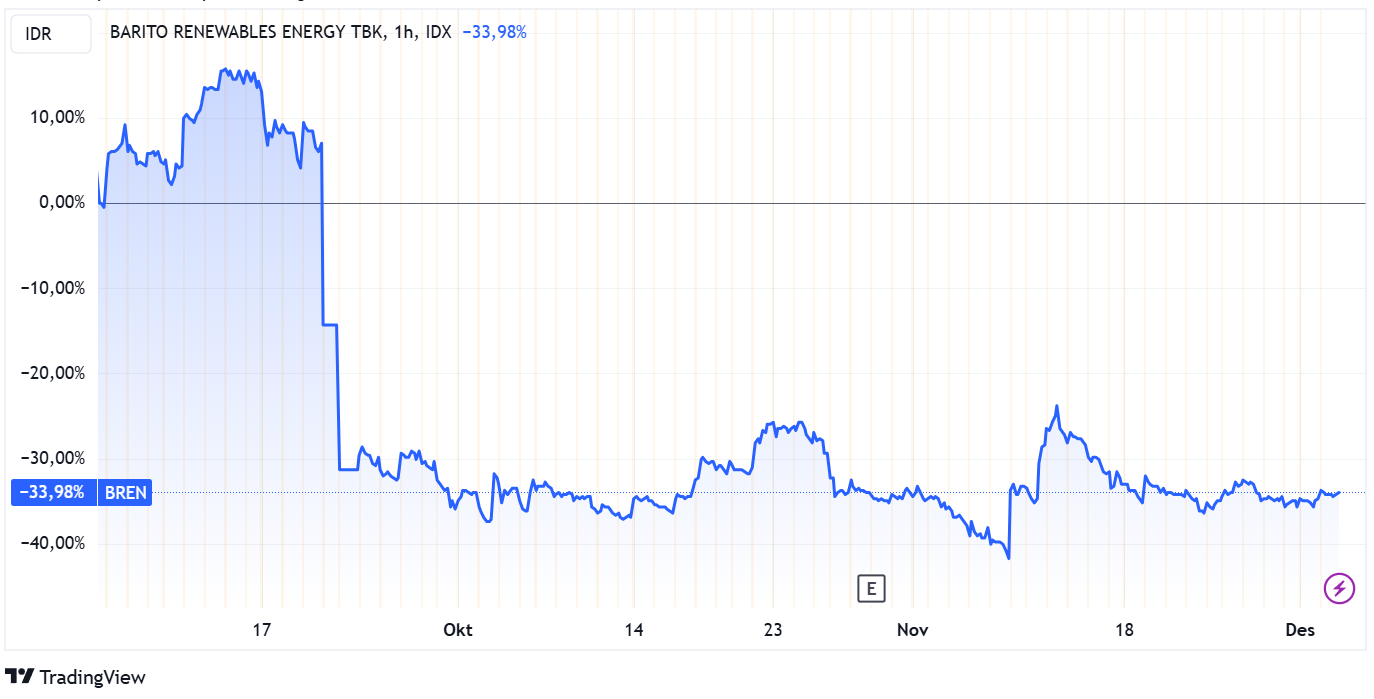The height and width of the screenshot is (699, 1374).
Task: Click the Des month label
Action: (x=1299, y=630)
